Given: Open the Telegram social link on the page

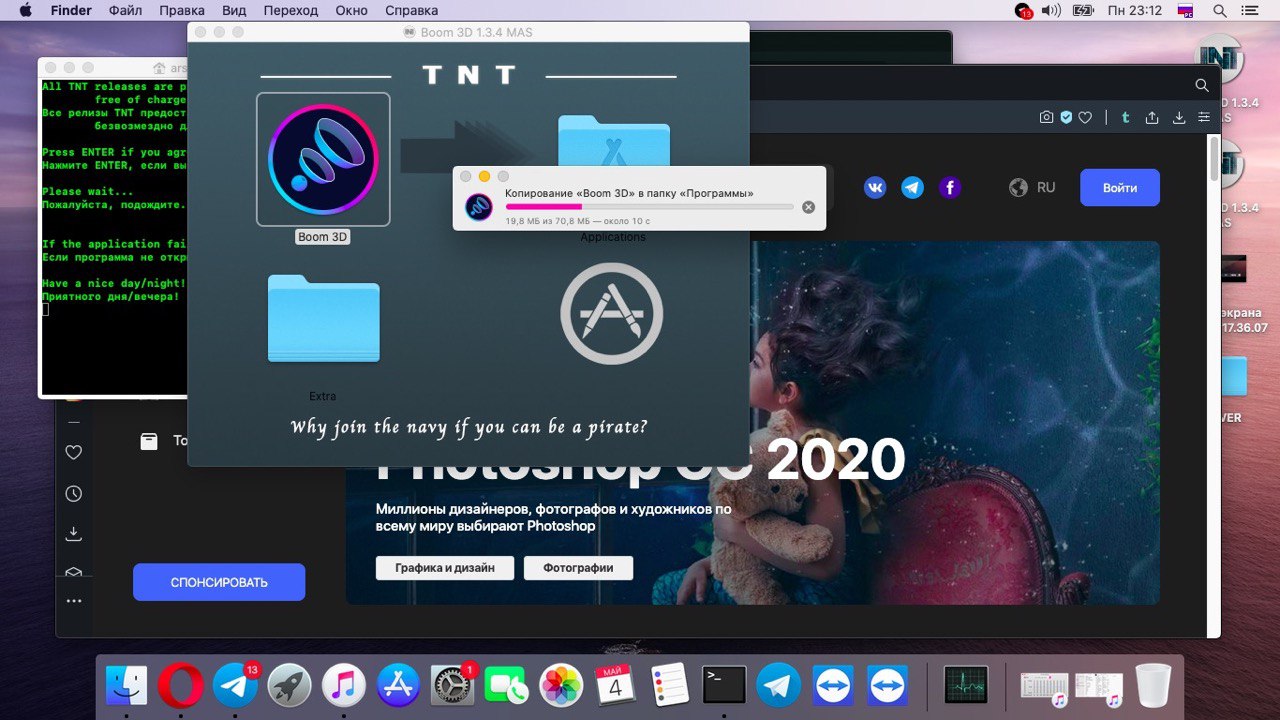Looking at the screenshot, I should [x=912, y=187].
